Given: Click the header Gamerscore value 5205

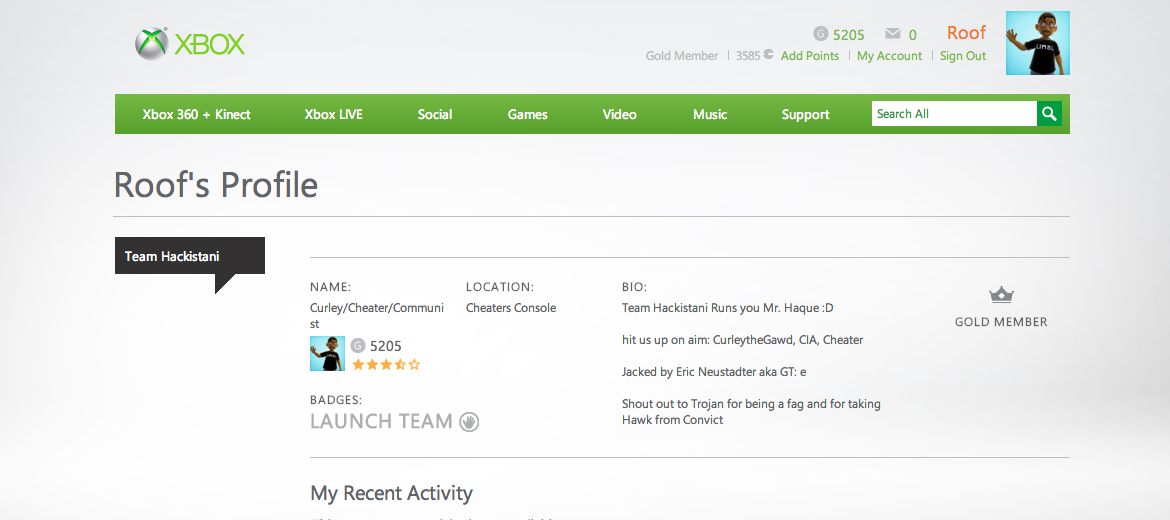Looking at the screenshot, I should (848, 34).
